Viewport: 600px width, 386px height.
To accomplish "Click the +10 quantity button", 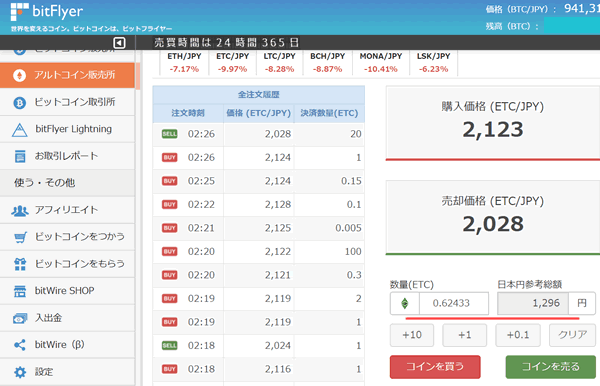I will pyautogui.click(x=412, y=335).
